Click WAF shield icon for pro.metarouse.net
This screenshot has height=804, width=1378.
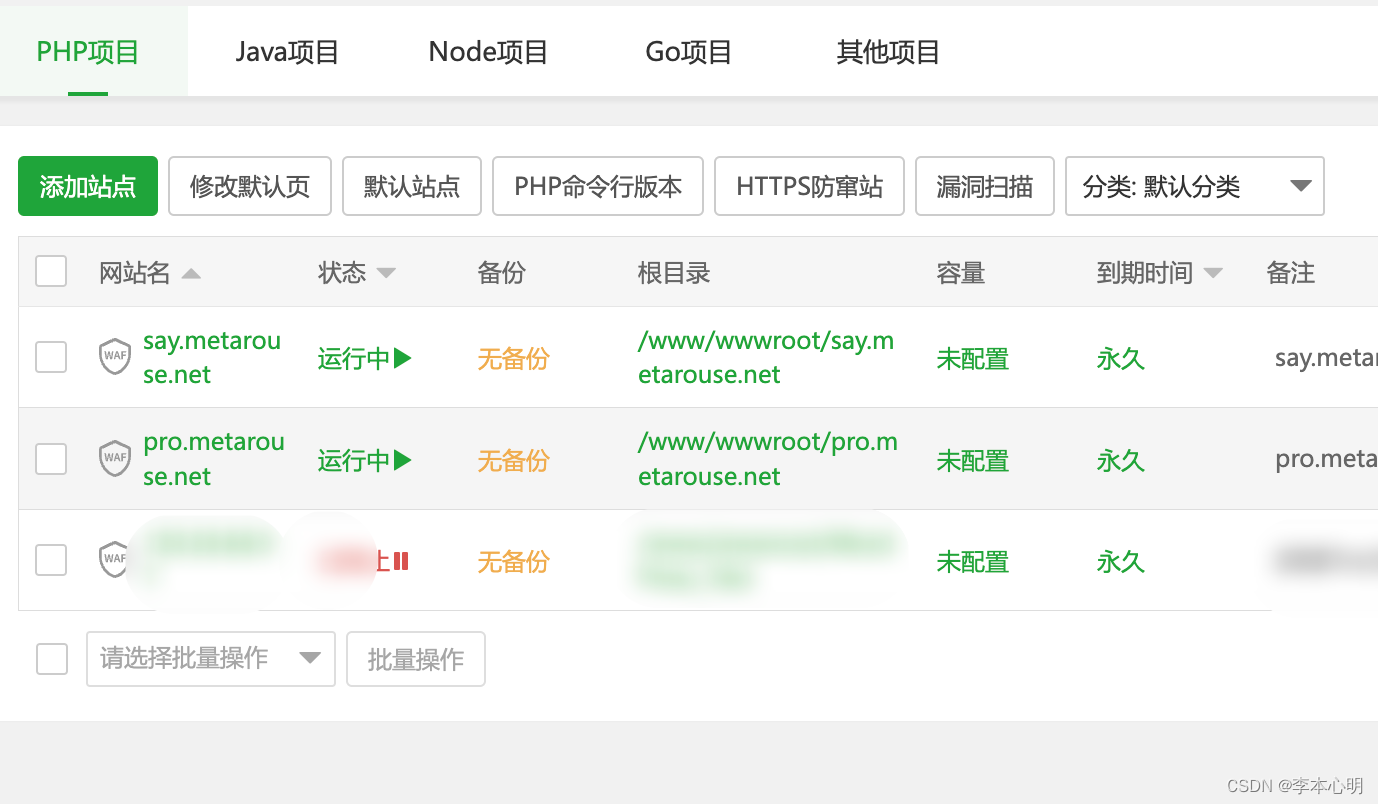pos(115,458)
